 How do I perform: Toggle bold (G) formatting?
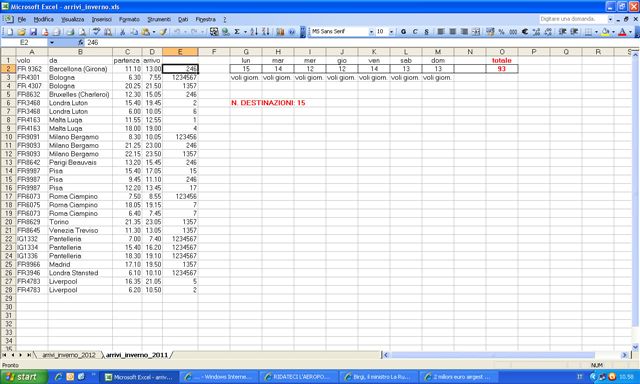tap(403, 32)
